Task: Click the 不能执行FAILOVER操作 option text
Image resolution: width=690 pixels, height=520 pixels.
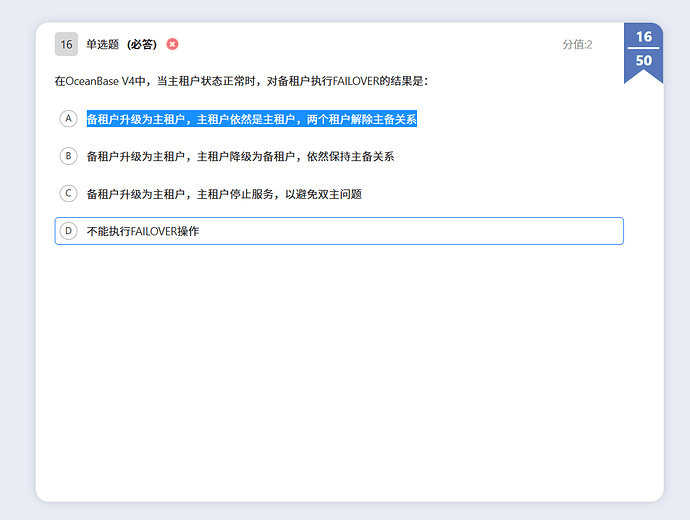Action: pos(143,231)
